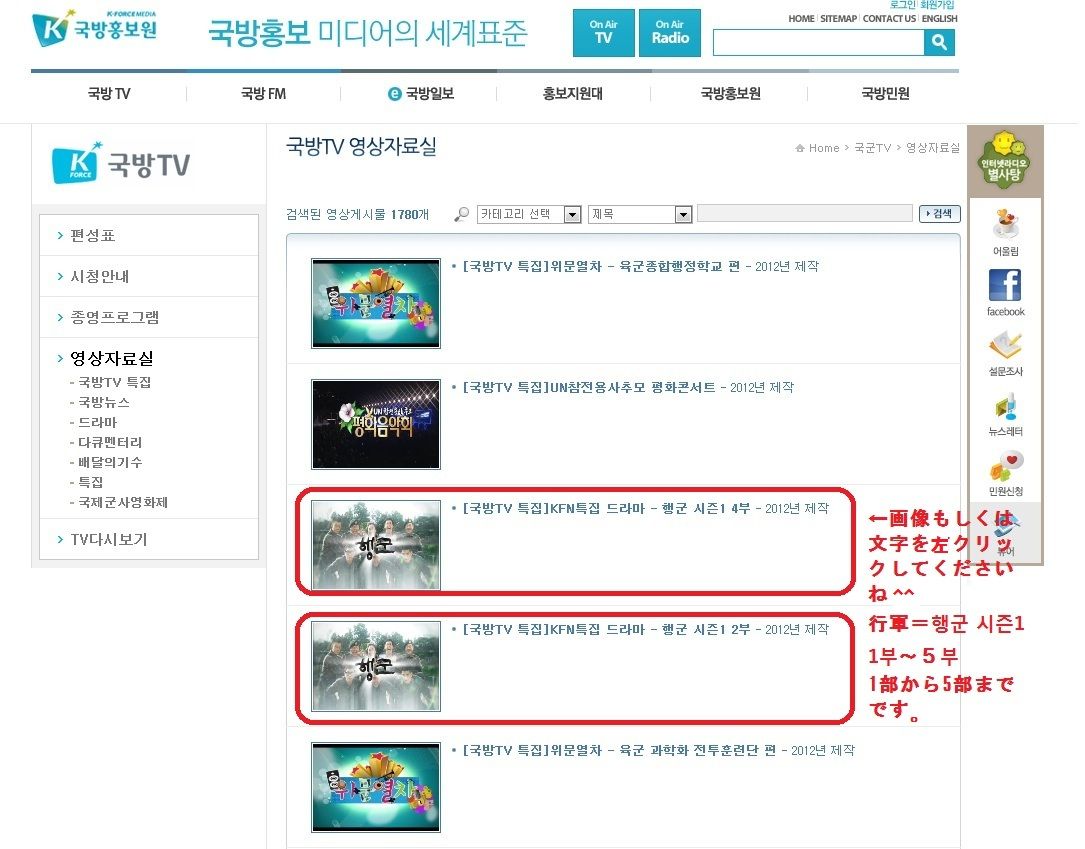Open the 위문열차 육군종합행정학교 편 thumbnail
1085x849 pixels.
tap(376, 303)
